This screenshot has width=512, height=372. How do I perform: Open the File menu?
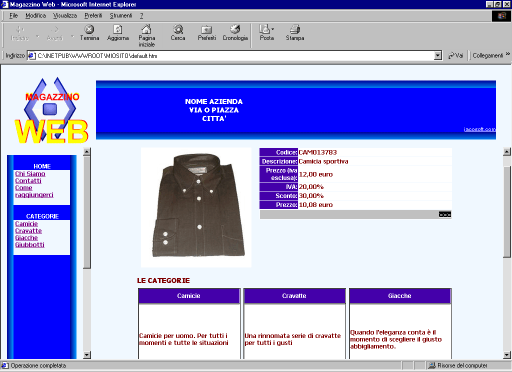(13, 16)
